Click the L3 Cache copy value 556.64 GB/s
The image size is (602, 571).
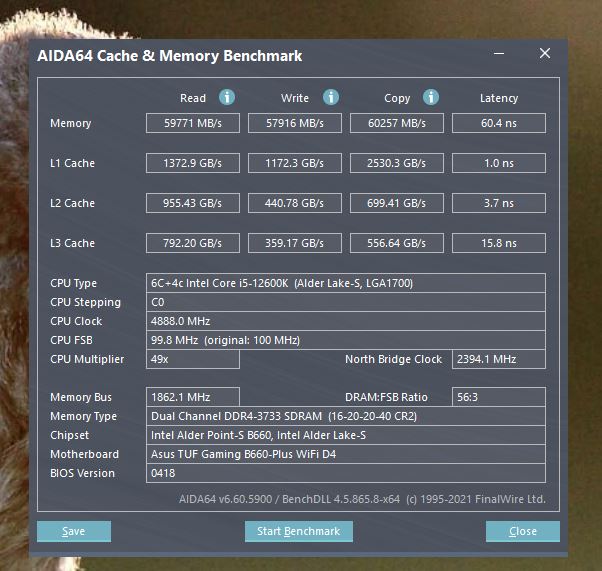click(x=397, y=243)
